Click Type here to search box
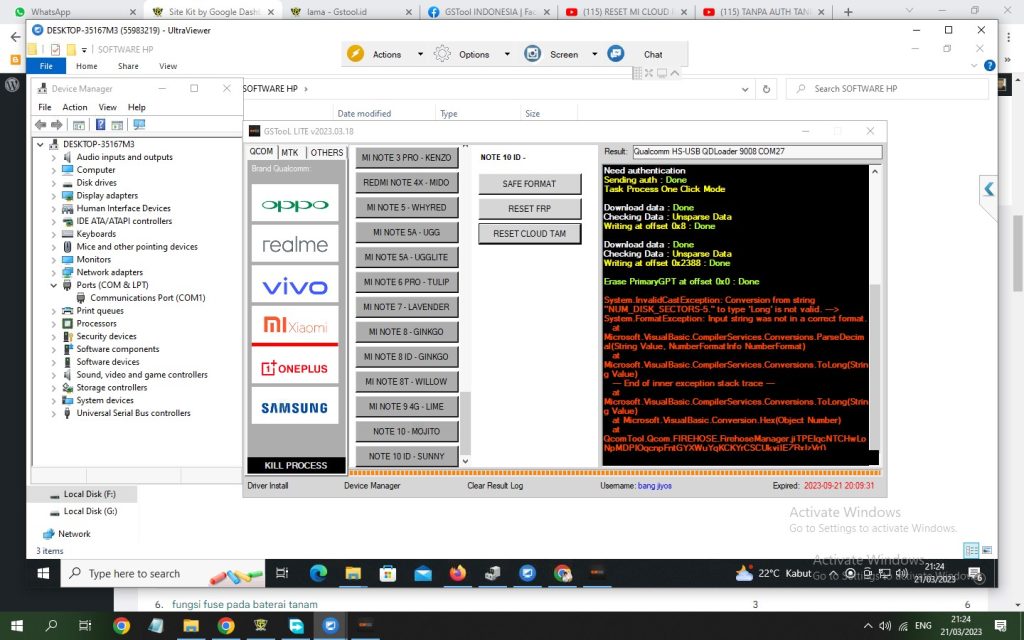The height and width of the screenshot is (640, 1024). click(x=163, y=573)
